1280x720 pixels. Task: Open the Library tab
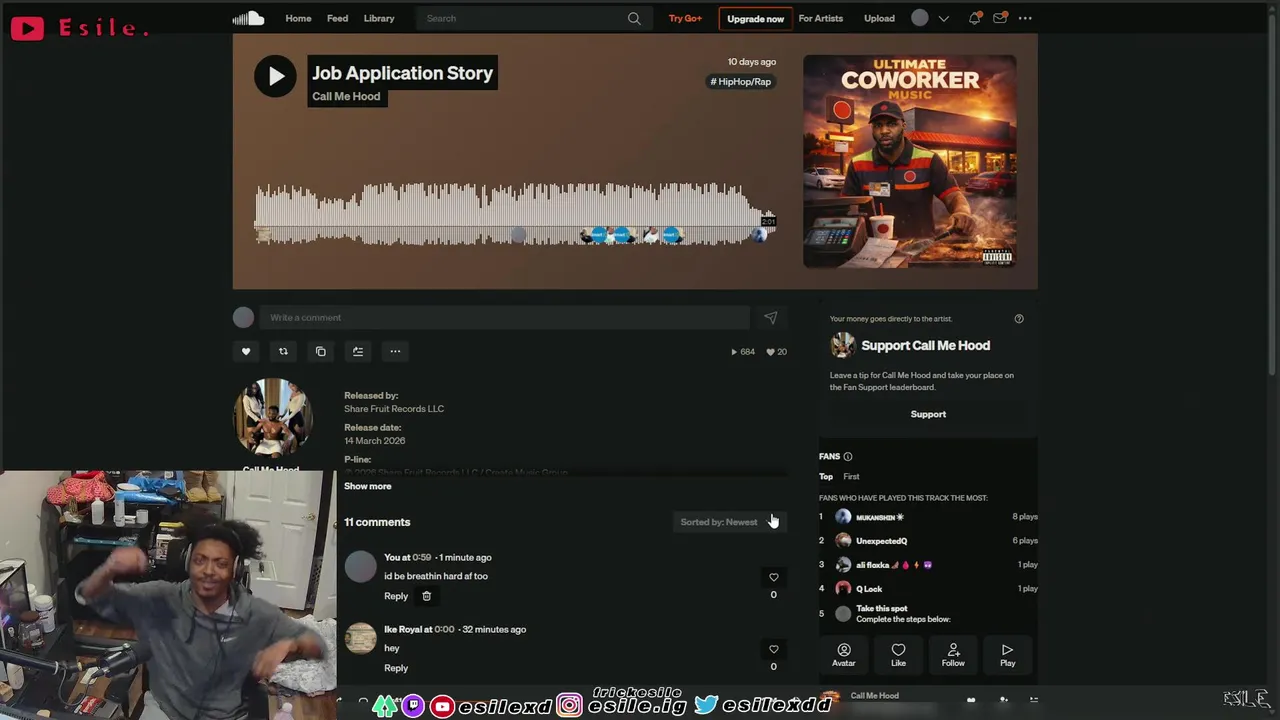379,18
